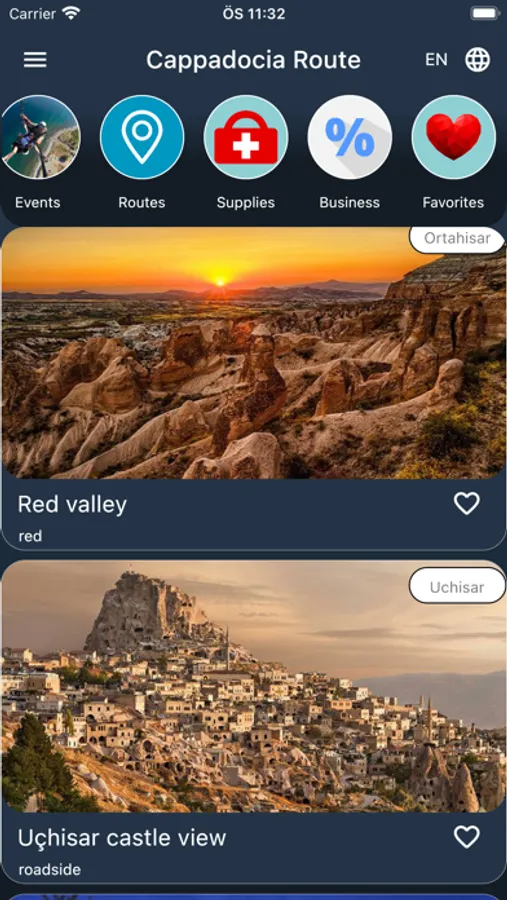Select the Events category label

(x=37, y=203)
